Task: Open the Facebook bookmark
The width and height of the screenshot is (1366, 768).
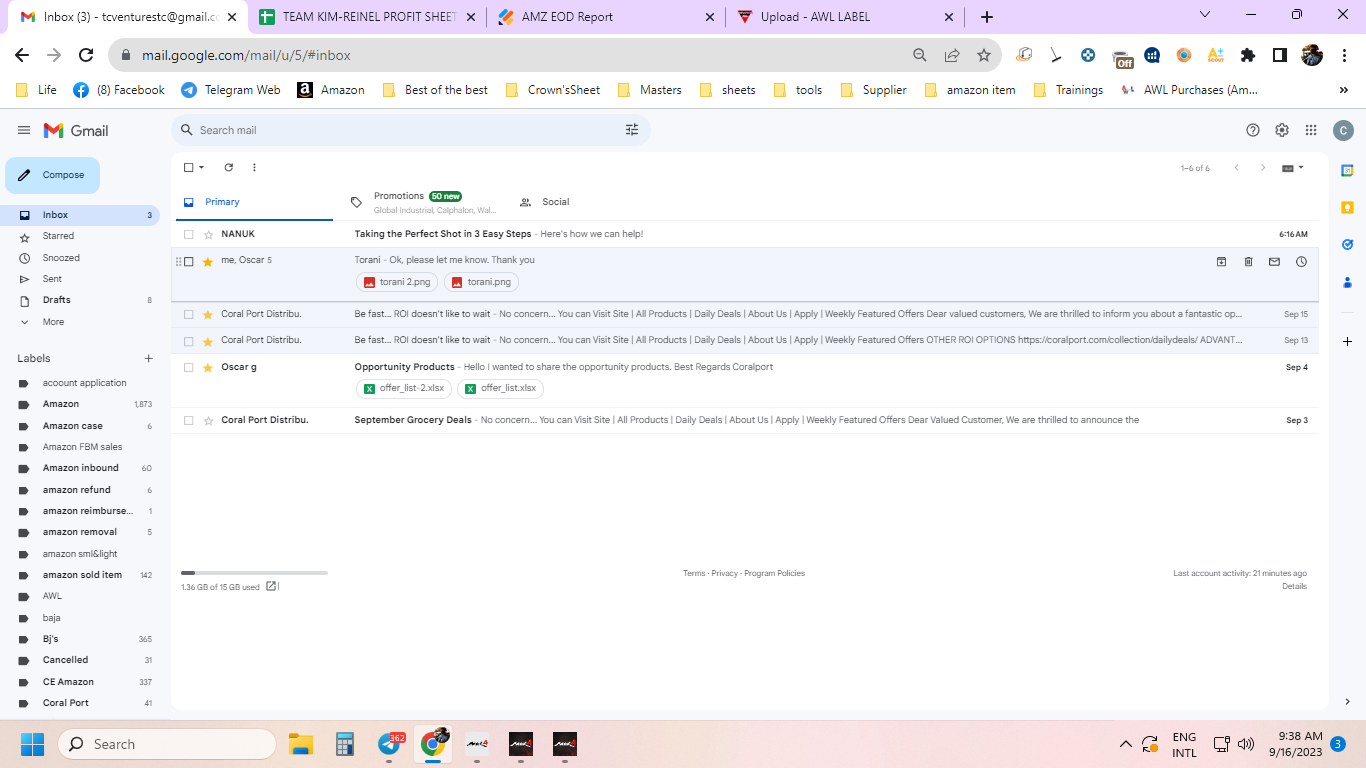Action: 119,90
